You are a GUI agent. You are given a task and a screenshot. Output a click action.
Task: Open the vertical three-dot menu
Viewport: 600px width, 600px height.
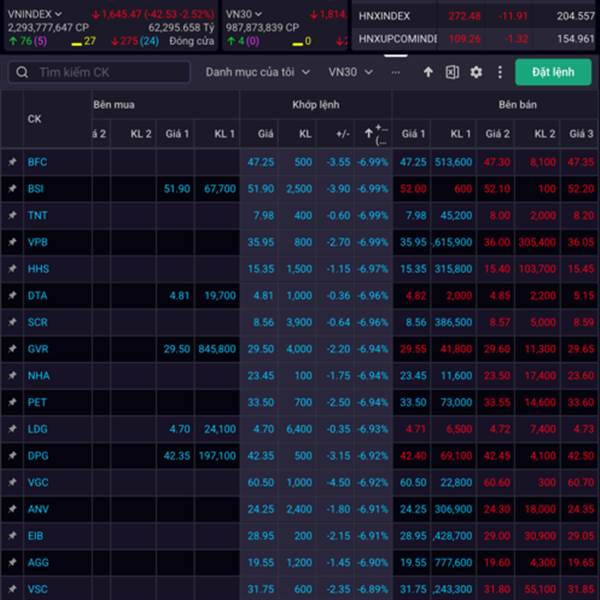[500, 72]
